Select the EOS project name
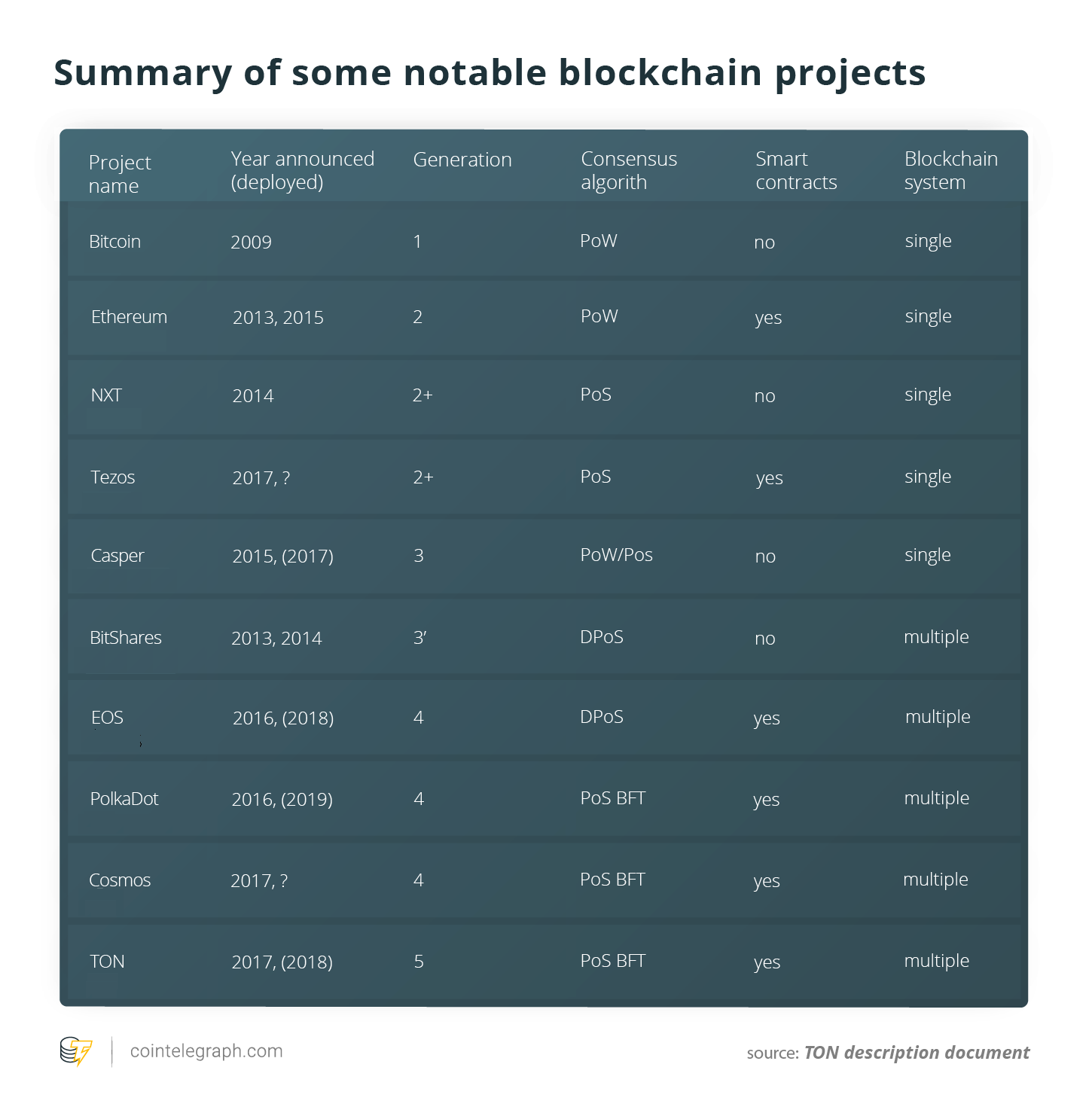Viewport: 1092px width, 1116px height. (x=107, y=717)
